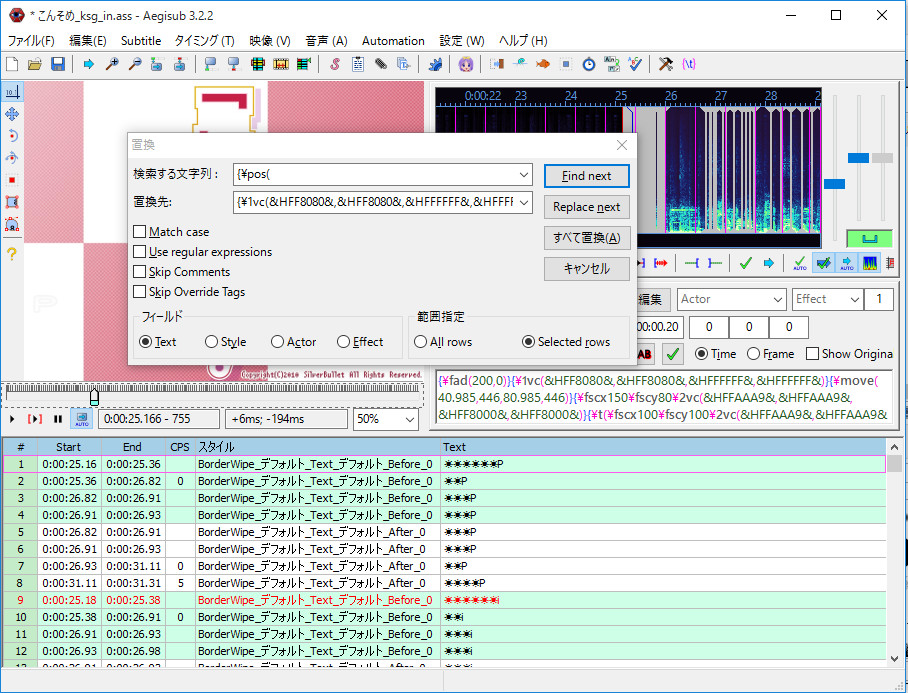
Task: Open the Actor combo box
Action: click(731, 299)
